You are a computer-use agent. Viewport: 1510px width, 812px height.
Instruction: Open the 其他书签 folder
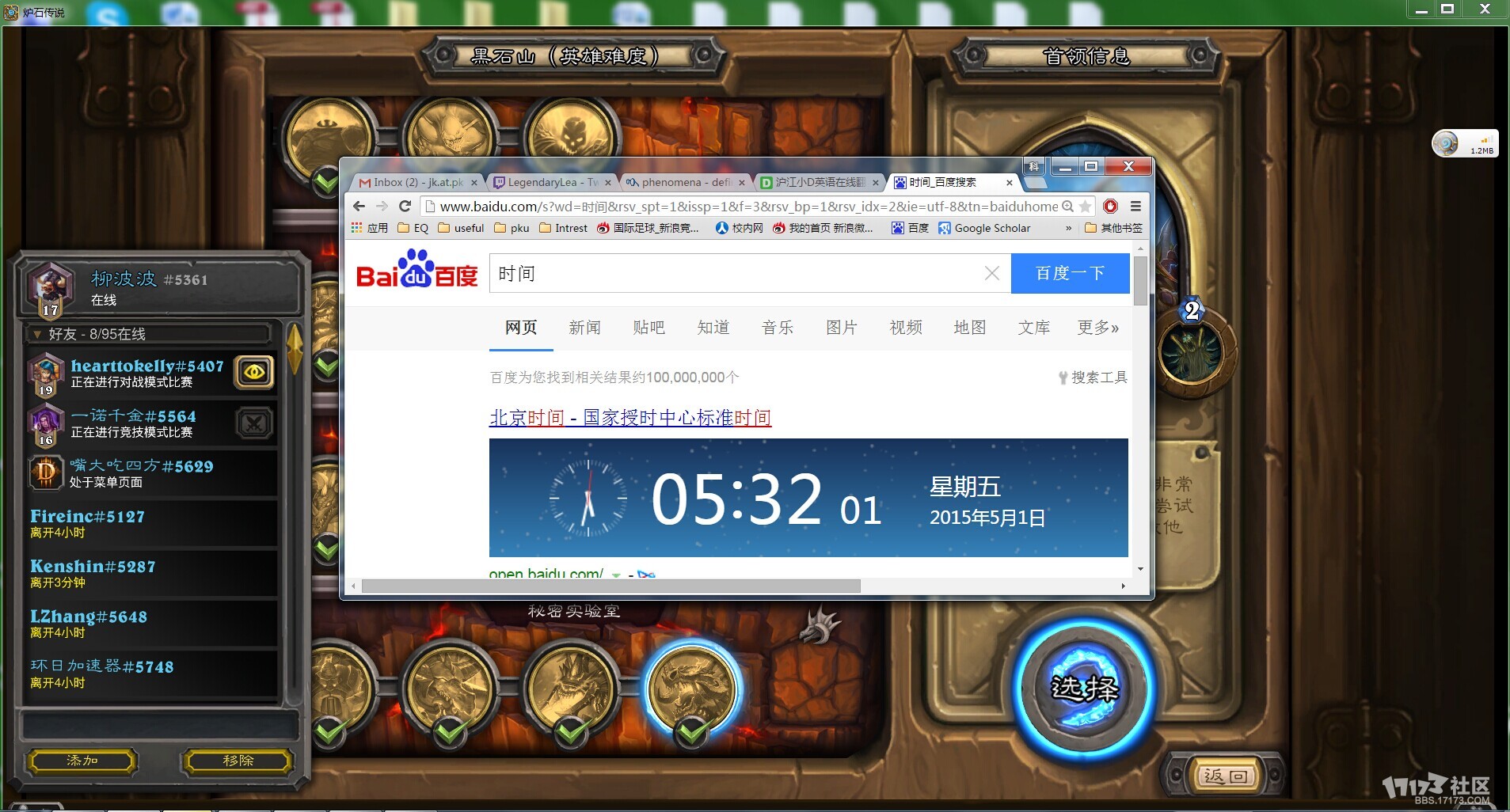pos(1113,228)
